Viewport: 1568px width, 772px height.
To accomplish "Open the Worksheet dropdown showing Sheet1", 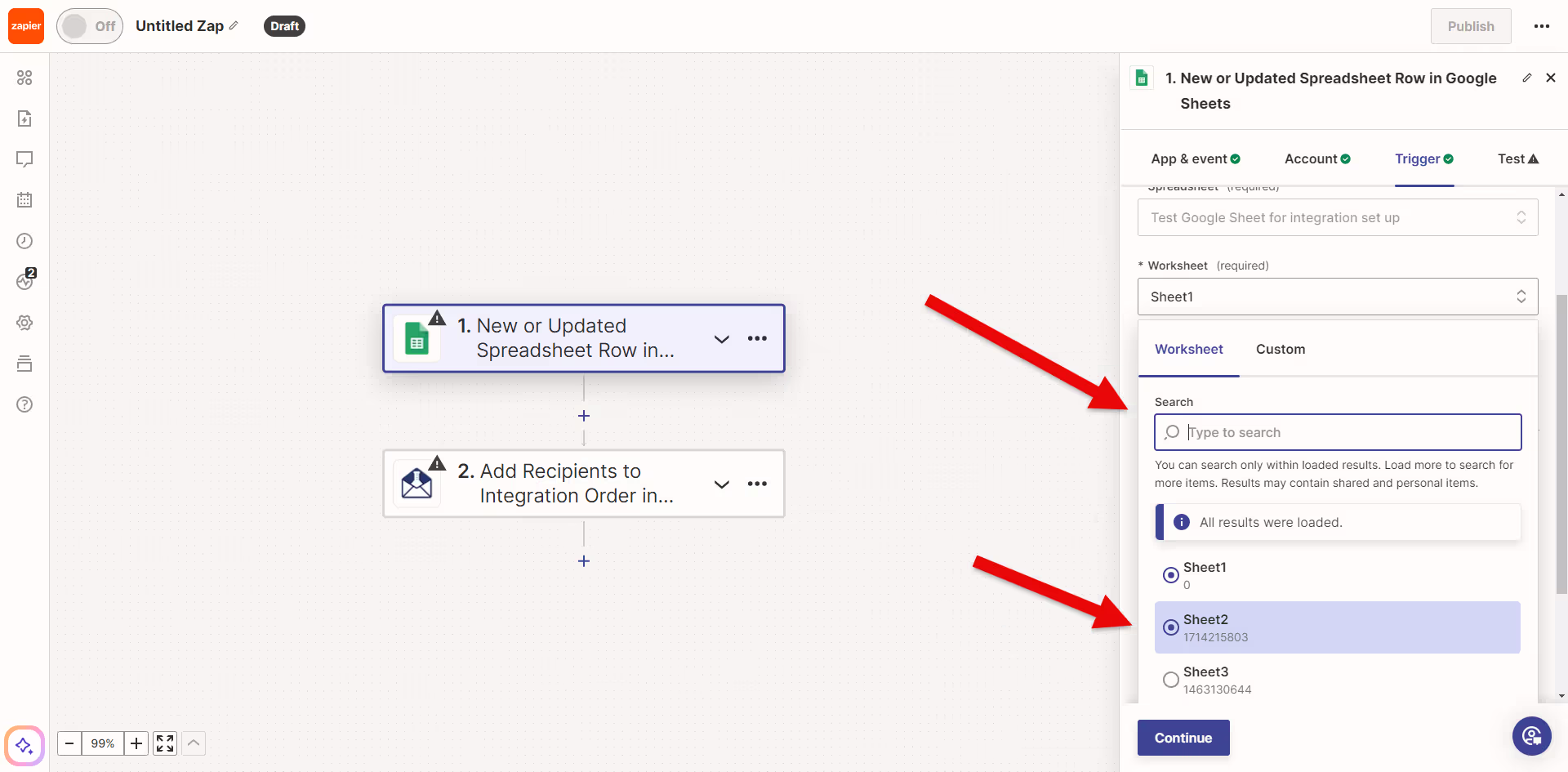I will [x=1338, y=297].
